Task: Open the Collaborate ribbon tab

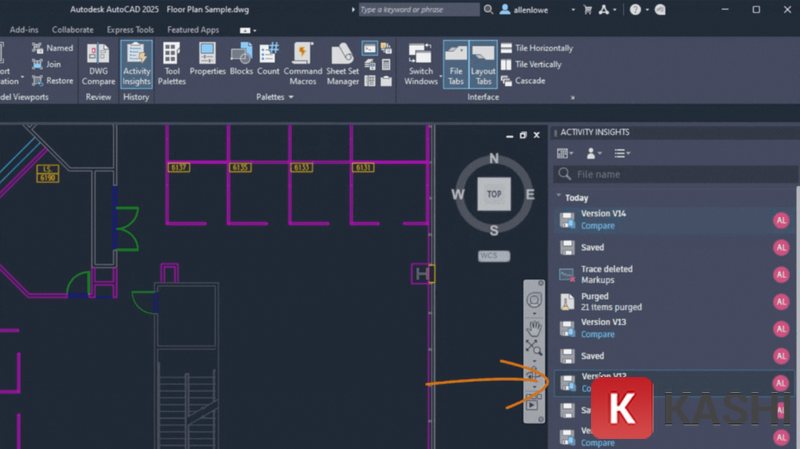Action: click(x=72, y=30)
